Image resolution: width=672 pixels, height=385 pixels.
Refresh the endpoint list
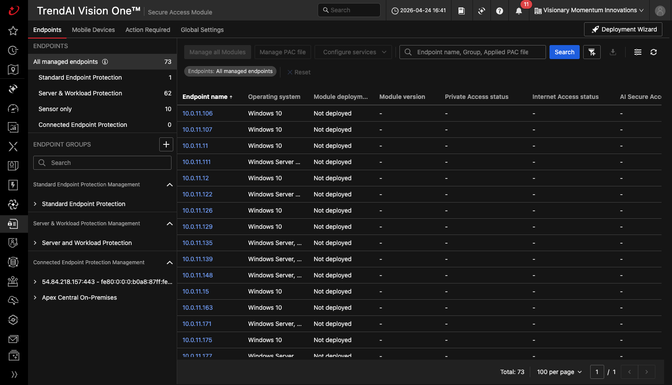(654, 52)
